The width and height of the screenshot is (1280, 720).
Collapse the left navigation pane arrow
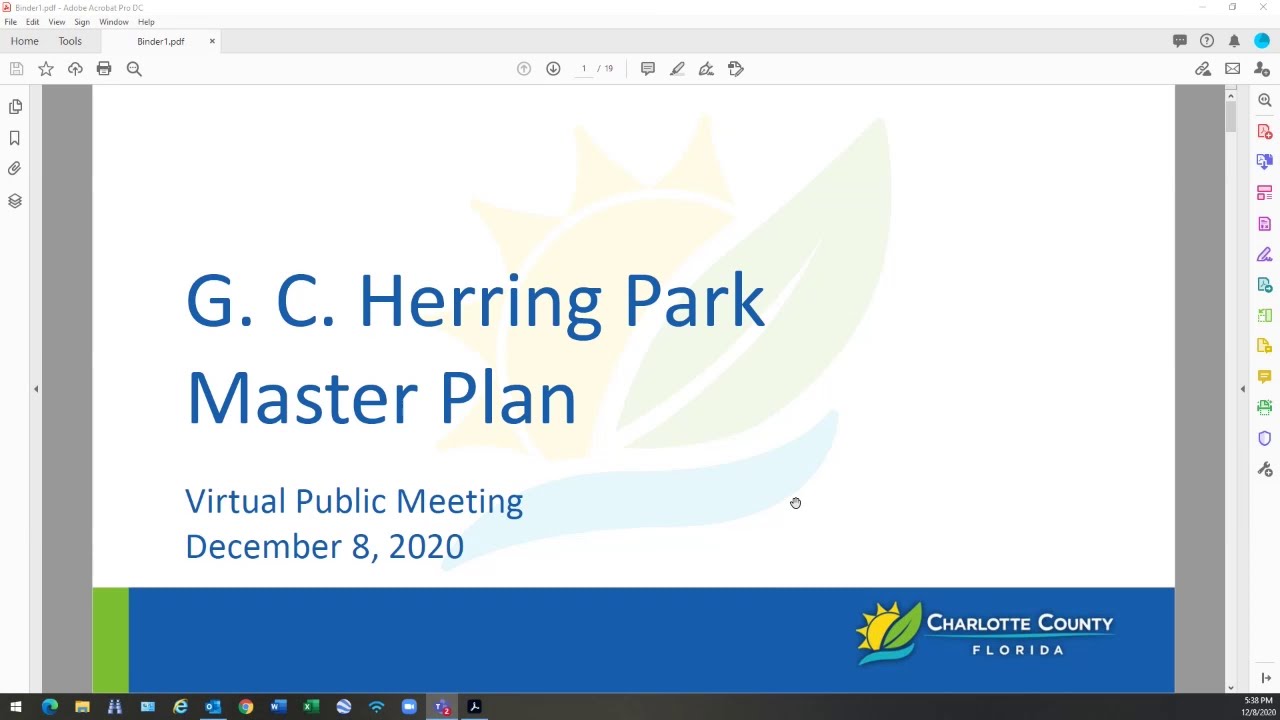point(36,389)
